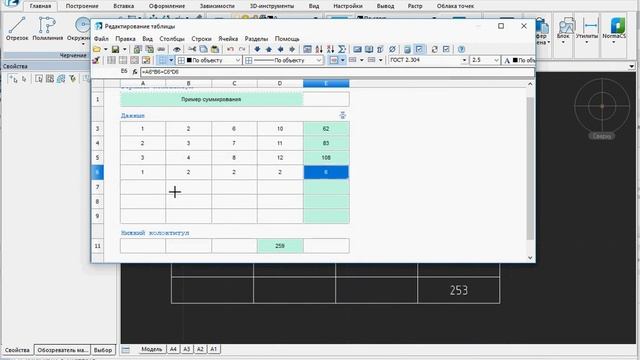Switch to the A4 layout tab
640x360 pixels.
[x=173, y=349]
